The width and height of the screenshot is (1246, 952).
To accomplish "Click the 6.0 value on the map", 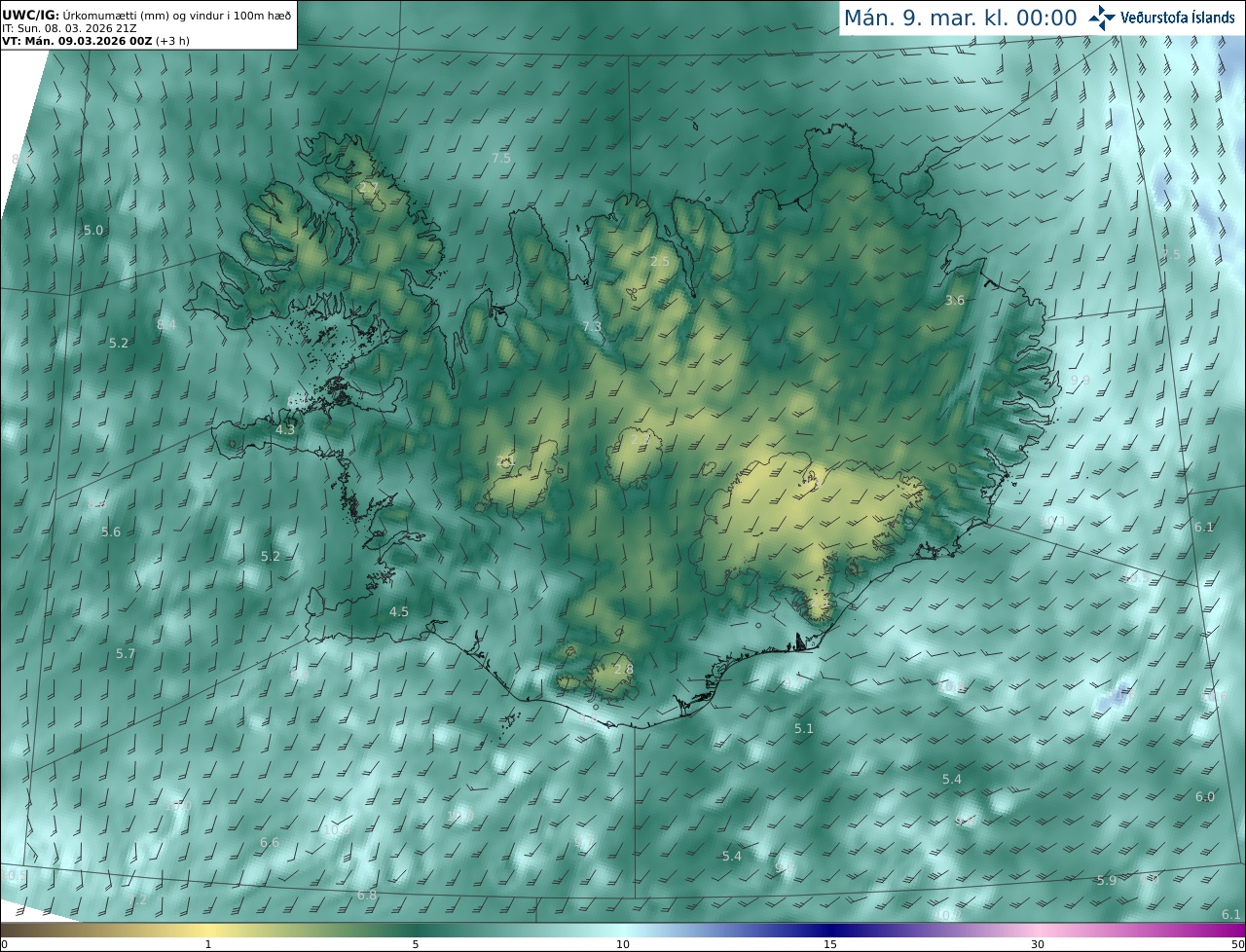I will (x=1205, y=797).
